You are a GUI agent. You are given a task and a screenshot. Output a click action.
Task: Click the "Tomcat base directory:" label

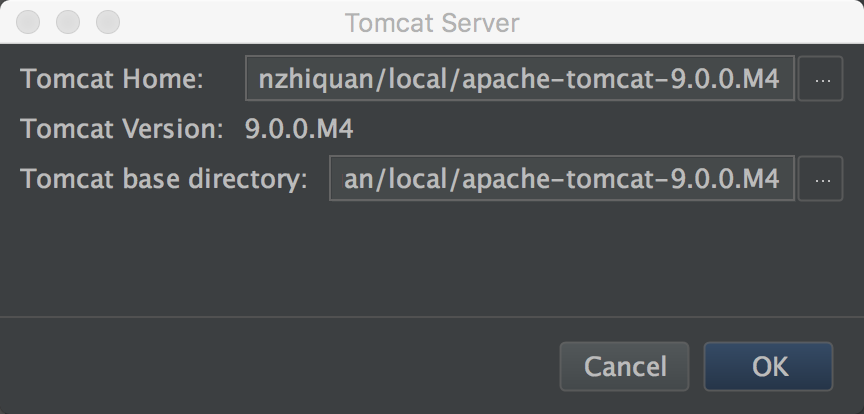click(x=164, y=179)
